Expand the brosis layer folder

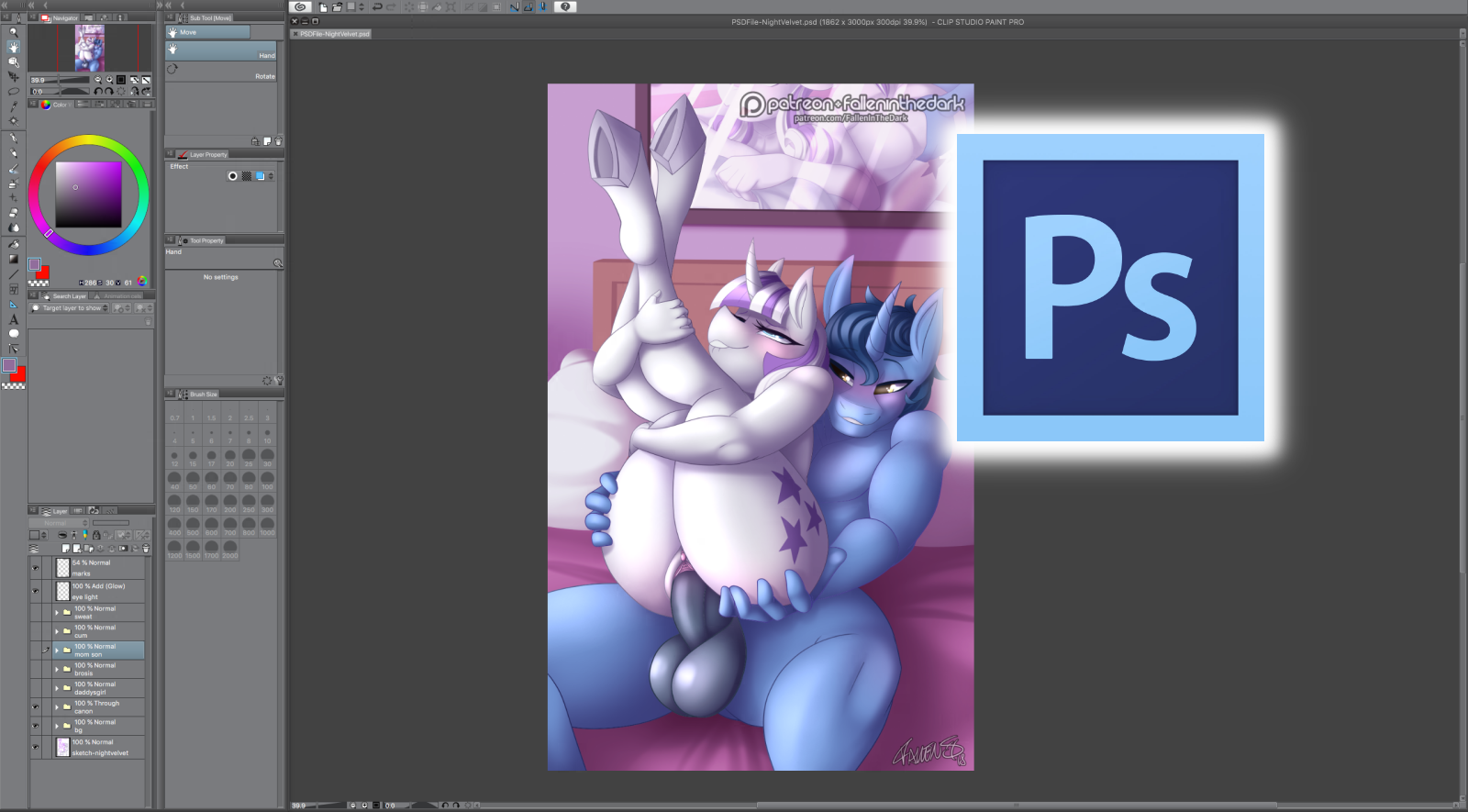tap(57, 669)
